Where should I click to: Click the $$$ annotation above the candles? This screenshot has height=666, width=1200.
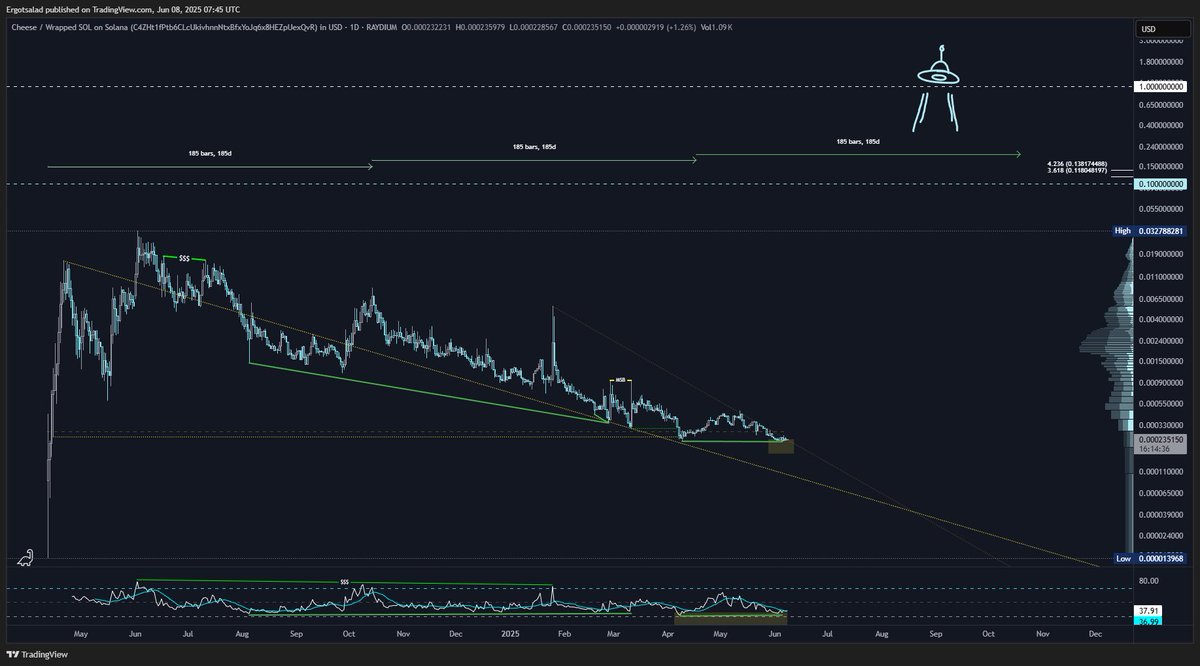(x=184, y=257)
